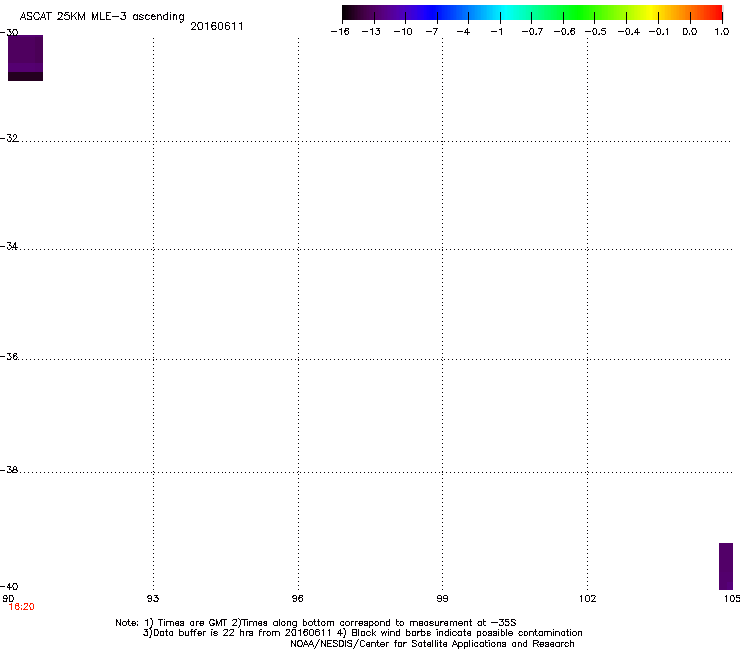Viewport: 740px width, 650px height.
Task: Click the purple data strip near longitude 105
Action: point(726,566)
